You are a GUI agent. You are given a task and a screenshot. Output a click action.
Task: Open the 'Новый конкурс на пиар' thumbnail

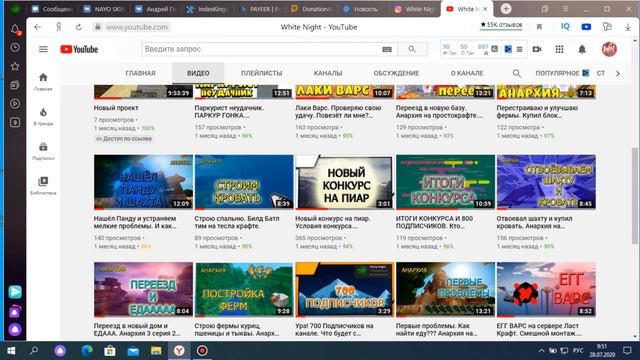tap(345, 182)
